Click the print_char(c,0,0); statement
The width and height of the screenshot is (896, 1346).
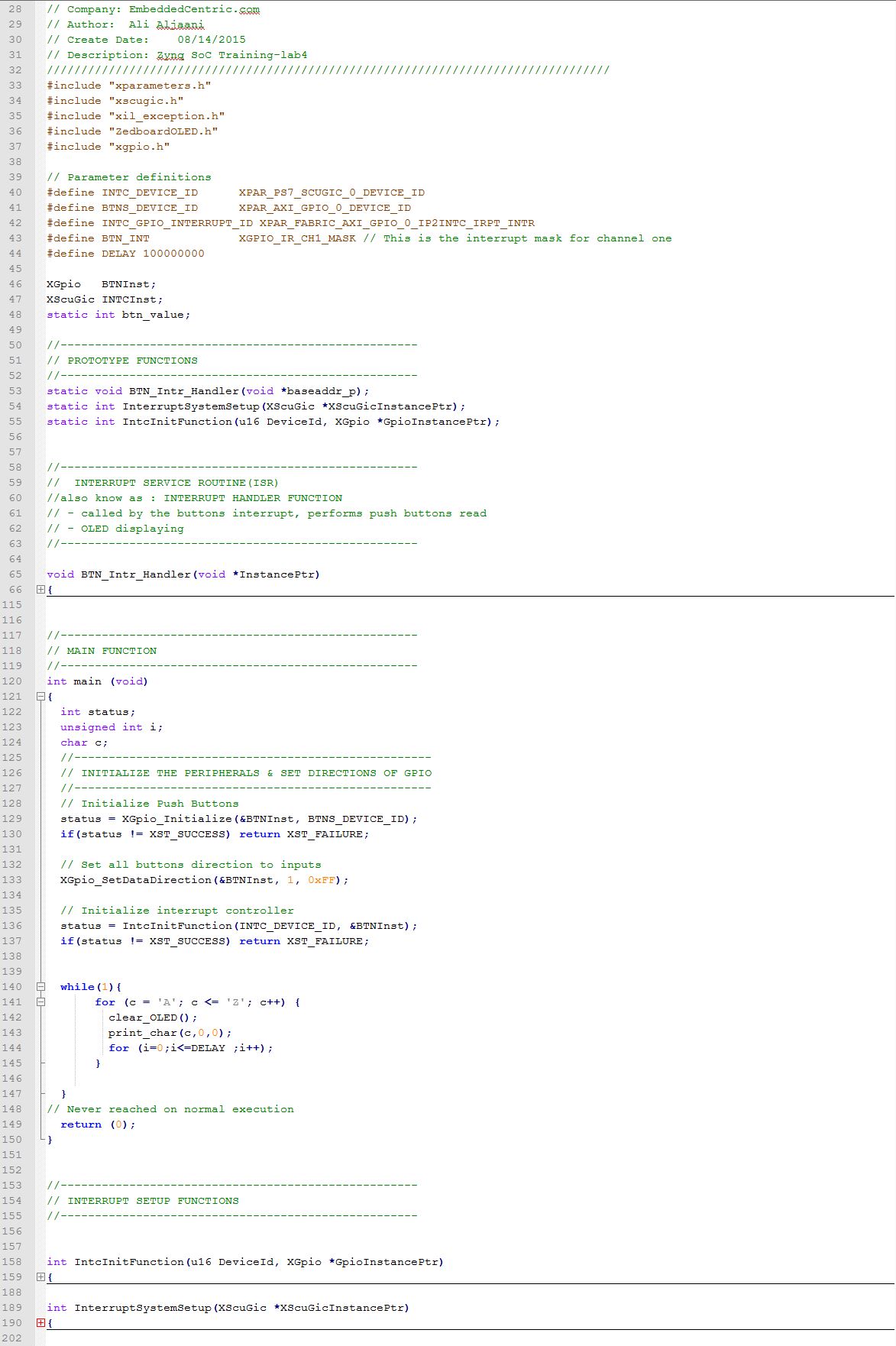pos(170,1033)
